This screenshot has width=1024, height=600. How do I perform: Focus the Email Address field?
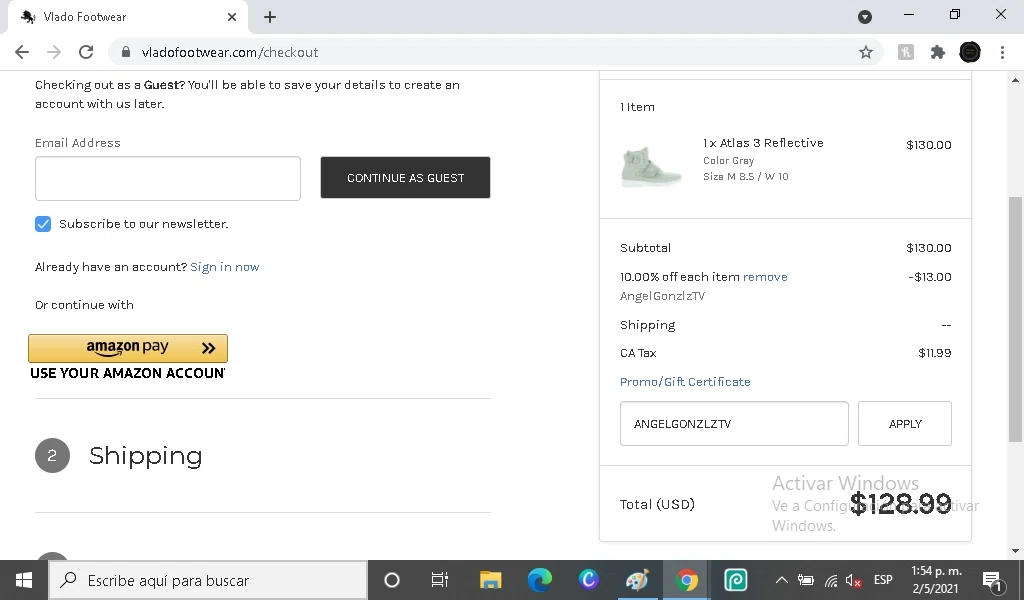[x=168, y=178]
